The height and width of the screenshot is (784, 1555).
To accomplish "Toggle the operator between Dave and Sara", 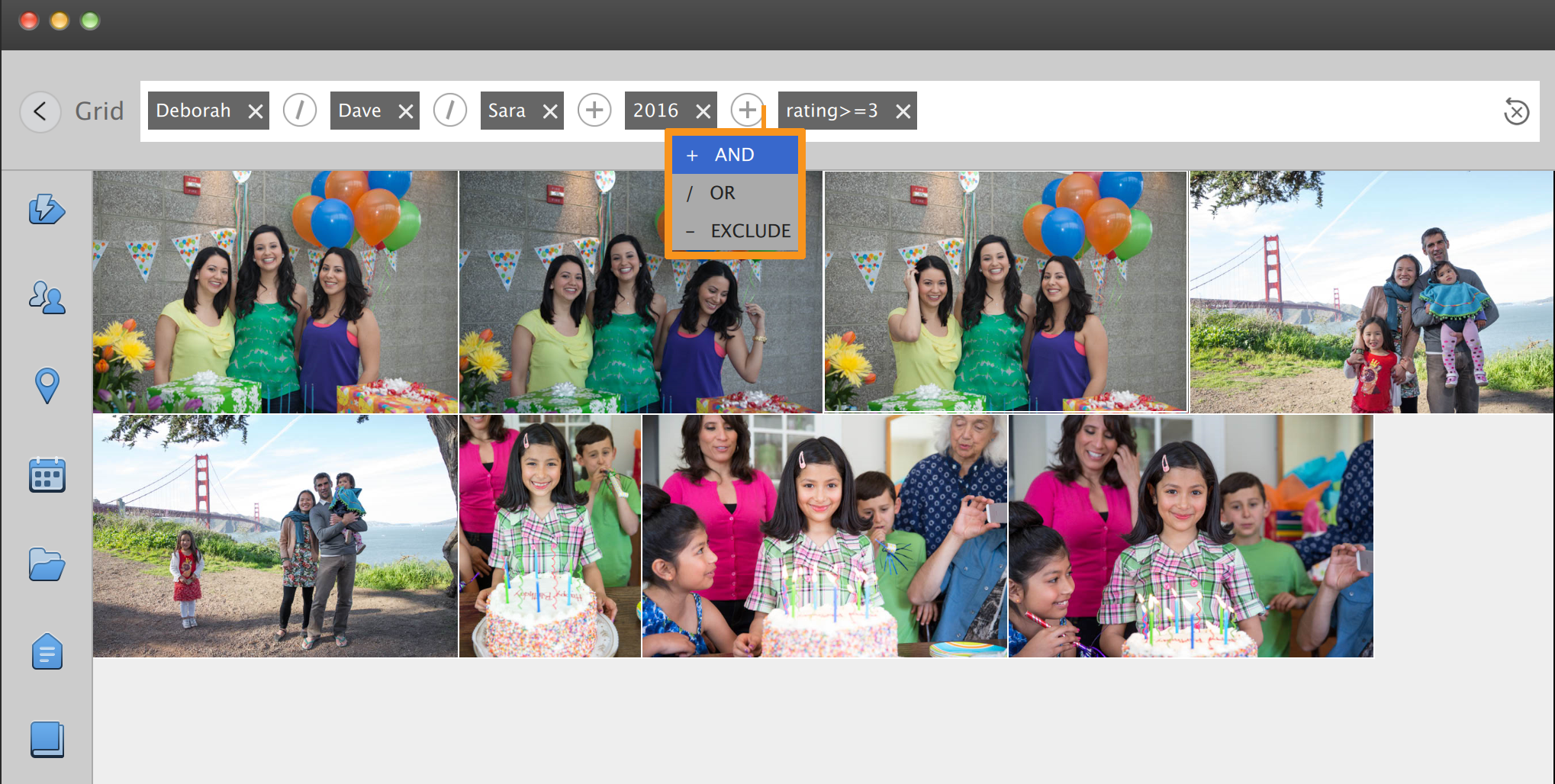I will [x=450, y=111].
